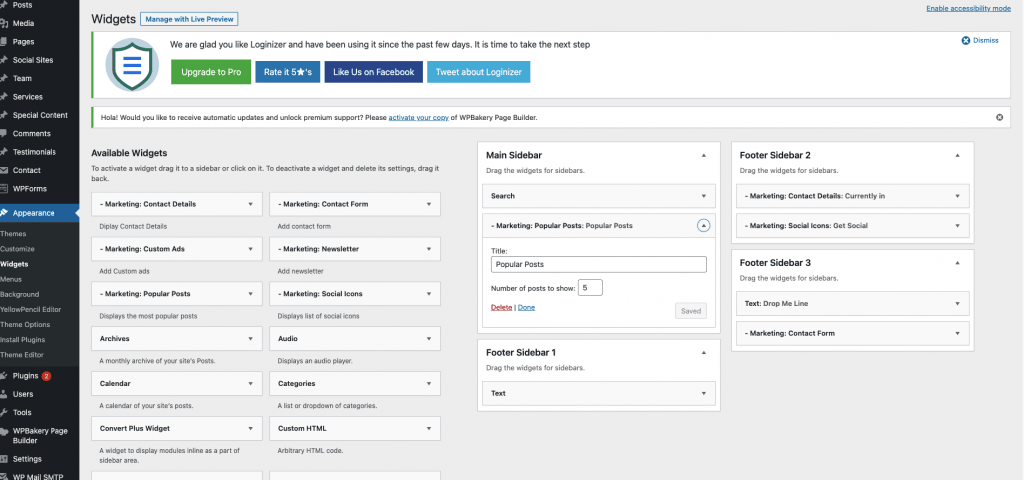The height and width of the screenshot is (480, 1024).
Task: Click the Users sidebar icon
Action: (6, 394)
